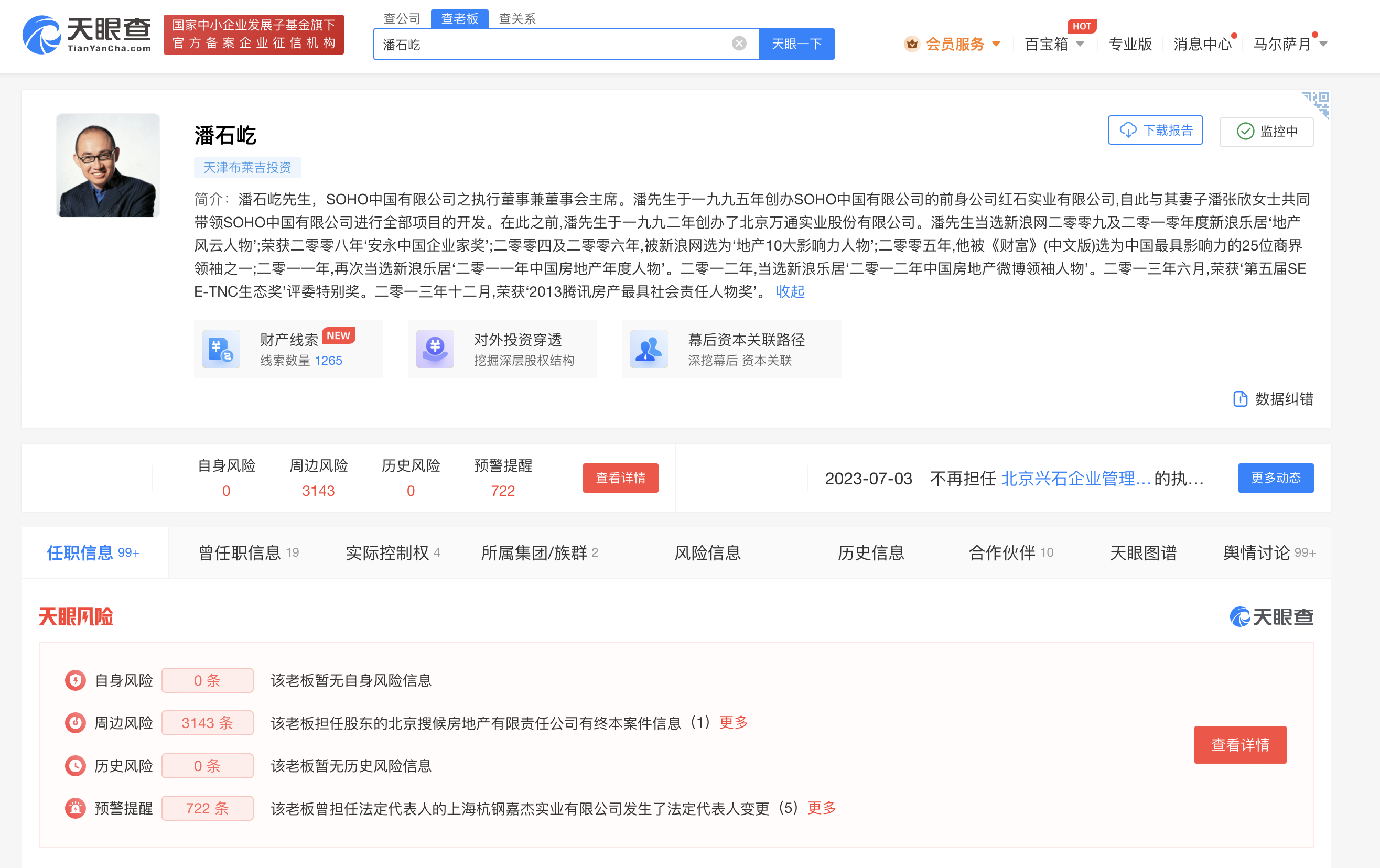Click the 历史风险 0 条 badge
Screen dimensions: 1380x868
(208, 765)
